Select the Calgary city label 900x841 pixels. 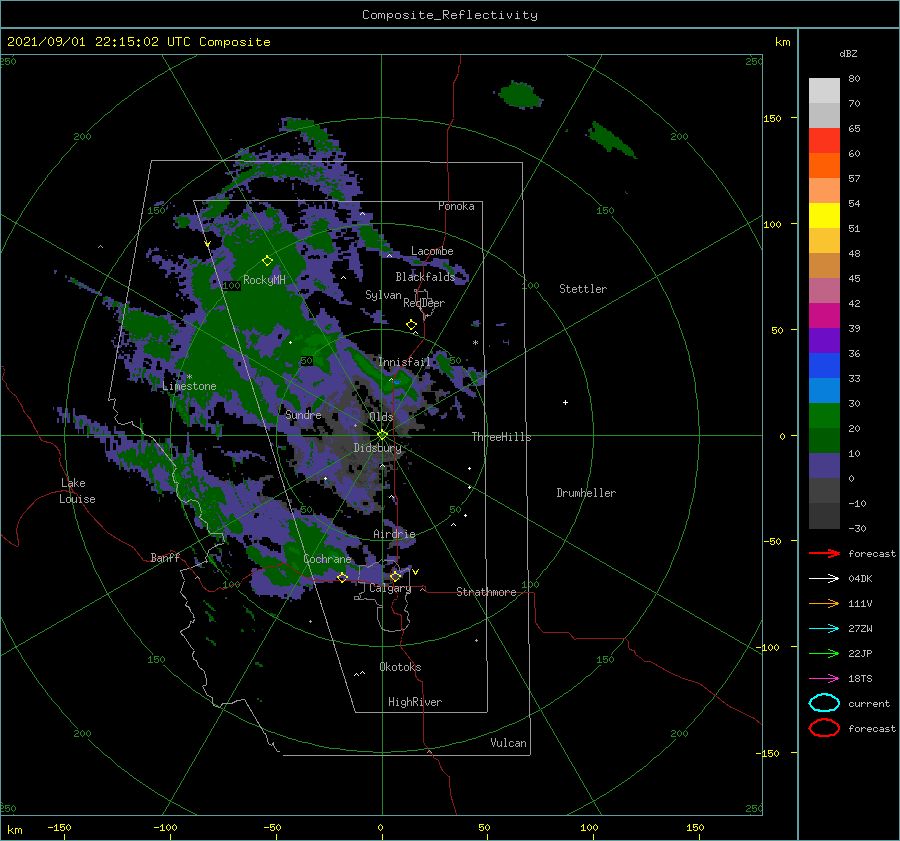point(390,588)
